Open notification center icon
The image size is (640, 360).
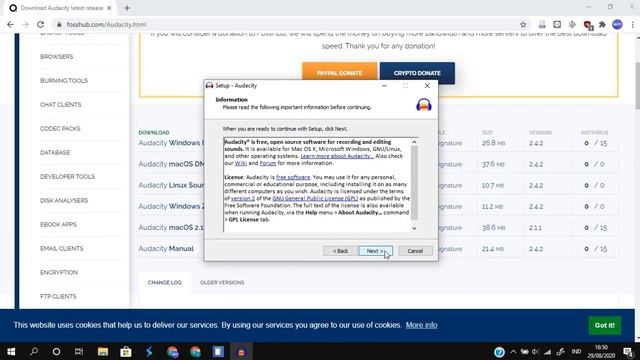coord(628,351)
